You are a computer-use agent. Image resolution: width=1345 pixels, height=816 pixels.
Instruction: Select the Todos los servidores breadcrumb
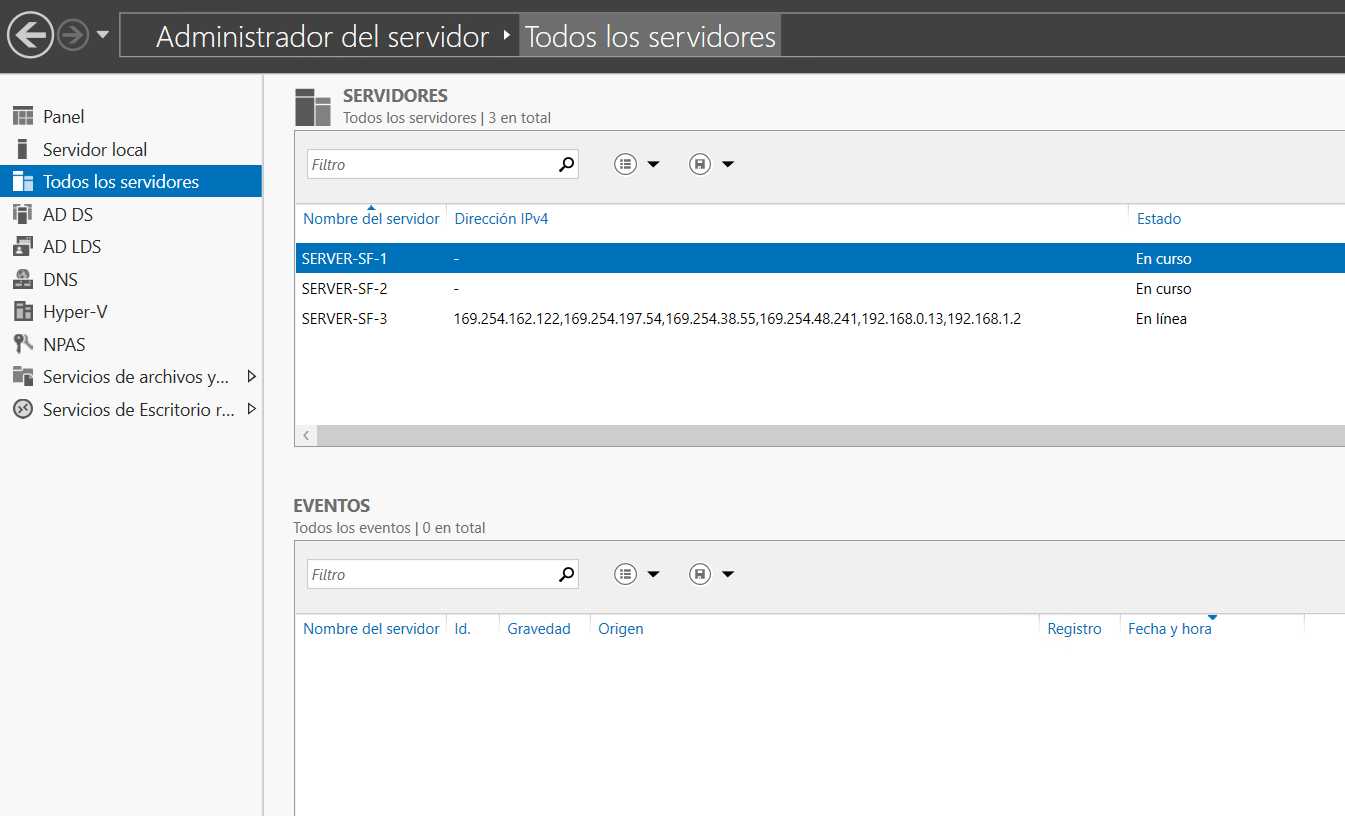(x=649, y=35)
